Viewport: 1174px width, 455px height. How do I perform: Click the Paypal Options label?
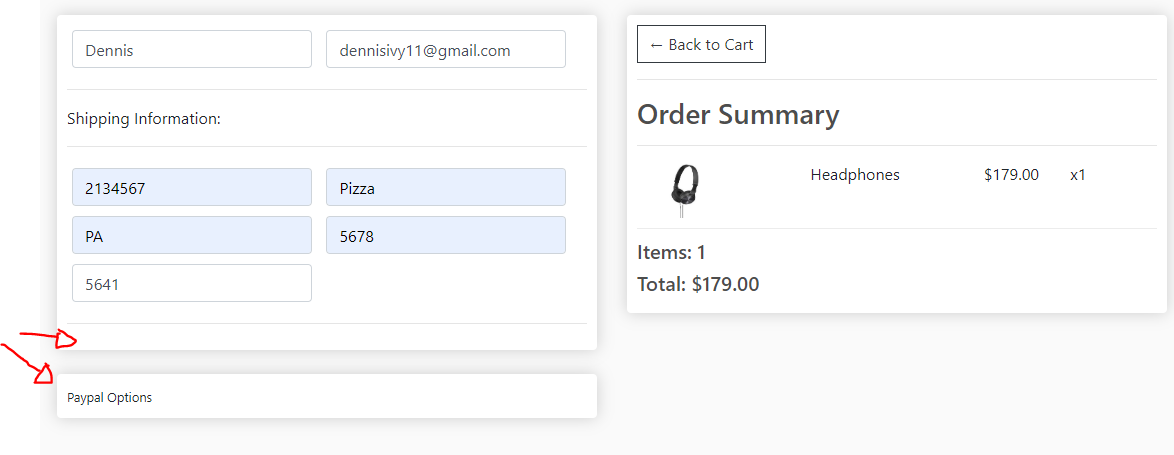click(109, 397)
